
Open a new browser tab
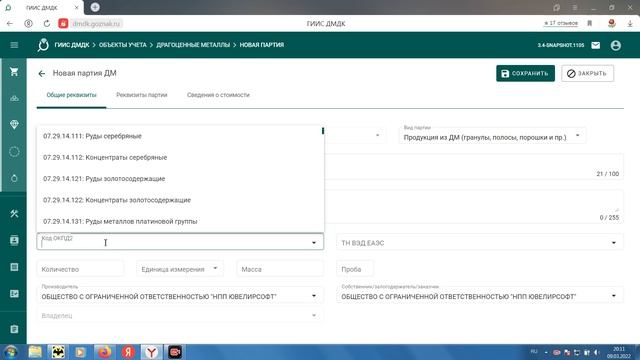pyautogui.click(x=95, y=7)
